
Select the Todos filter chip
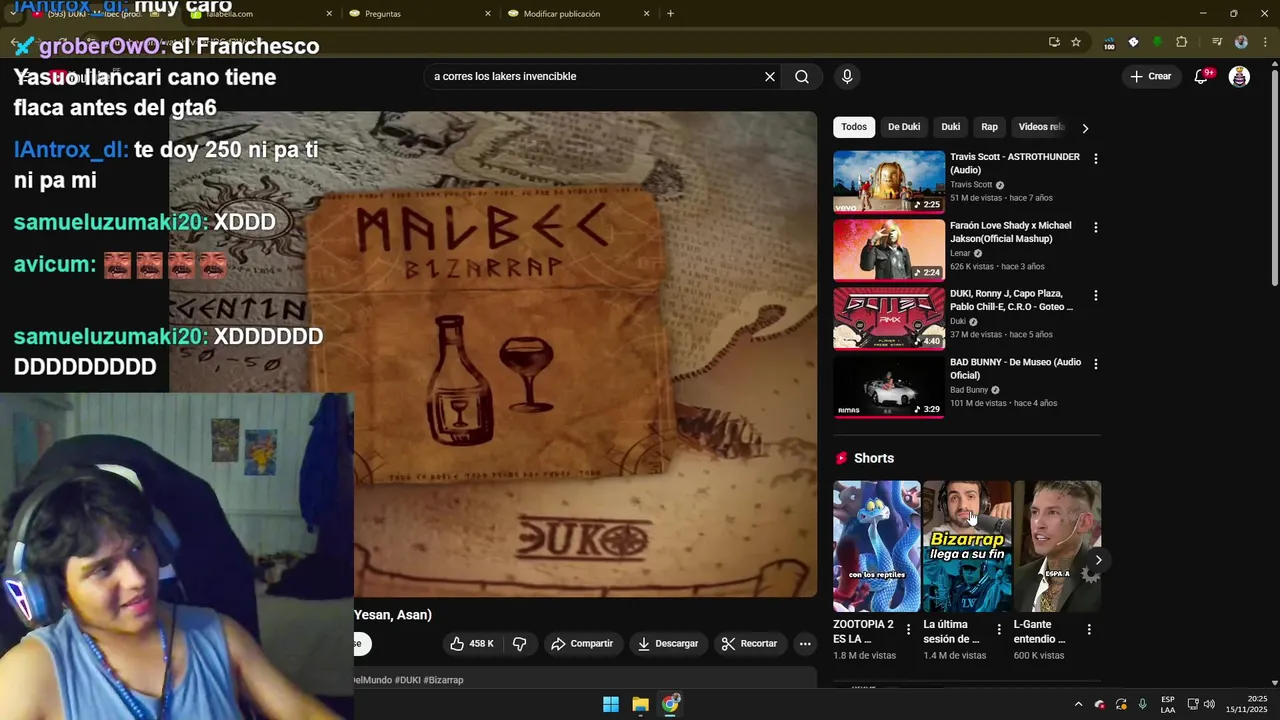(854, 127)
